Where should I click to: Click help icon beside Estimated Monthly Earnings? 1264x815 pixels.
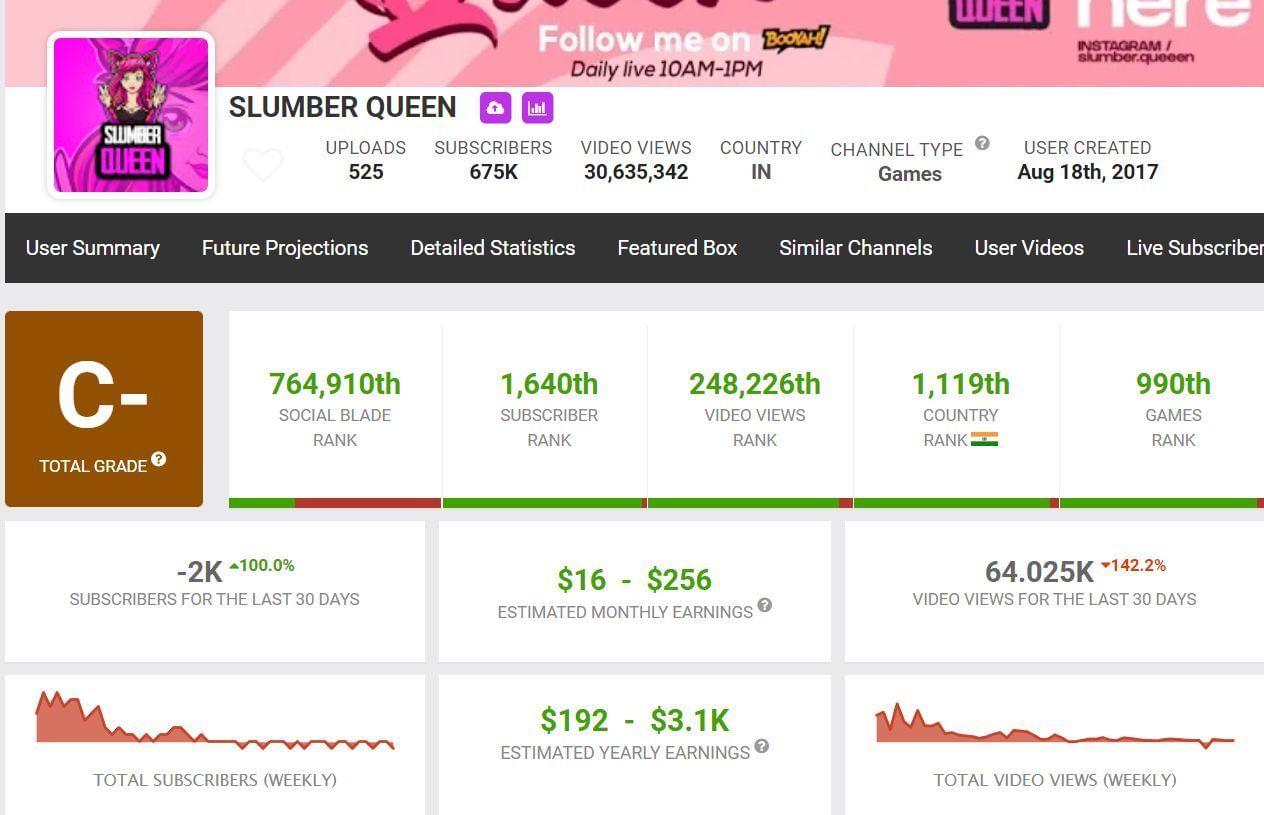[764, 605]
